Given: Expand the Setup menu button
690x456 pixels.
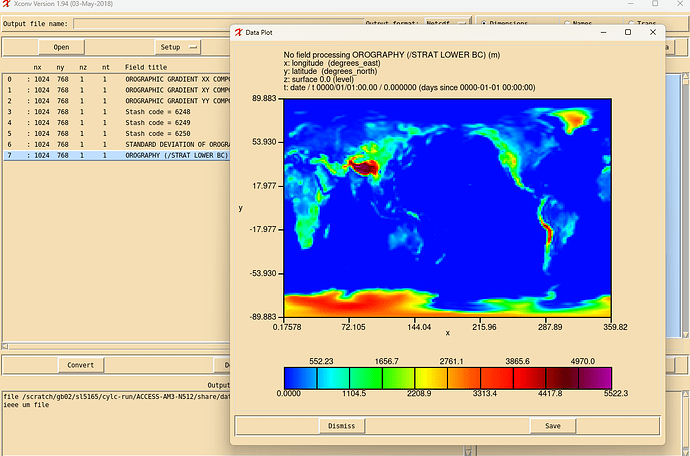Looking at the screenshot, I should [179, 47].
